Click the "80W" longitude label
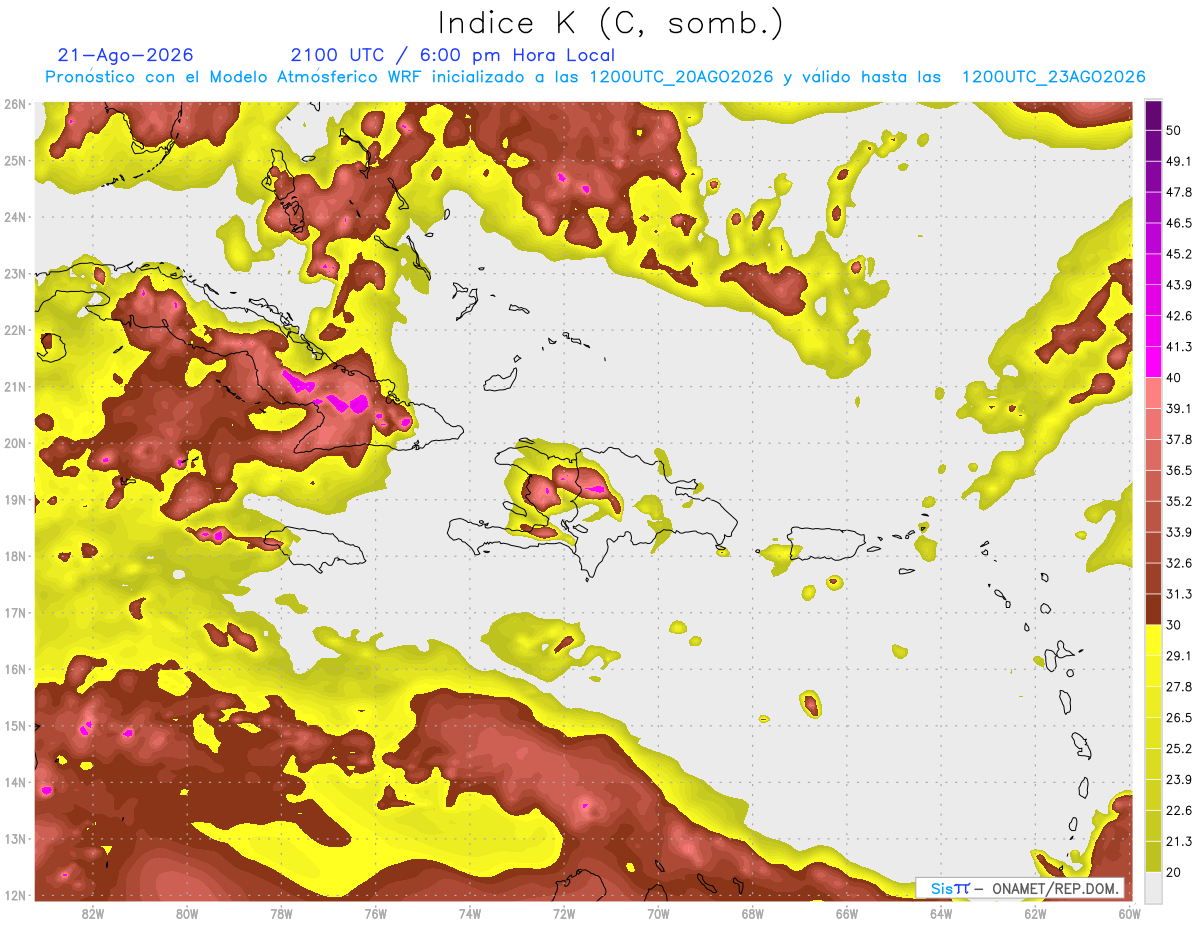 [187, 913]
